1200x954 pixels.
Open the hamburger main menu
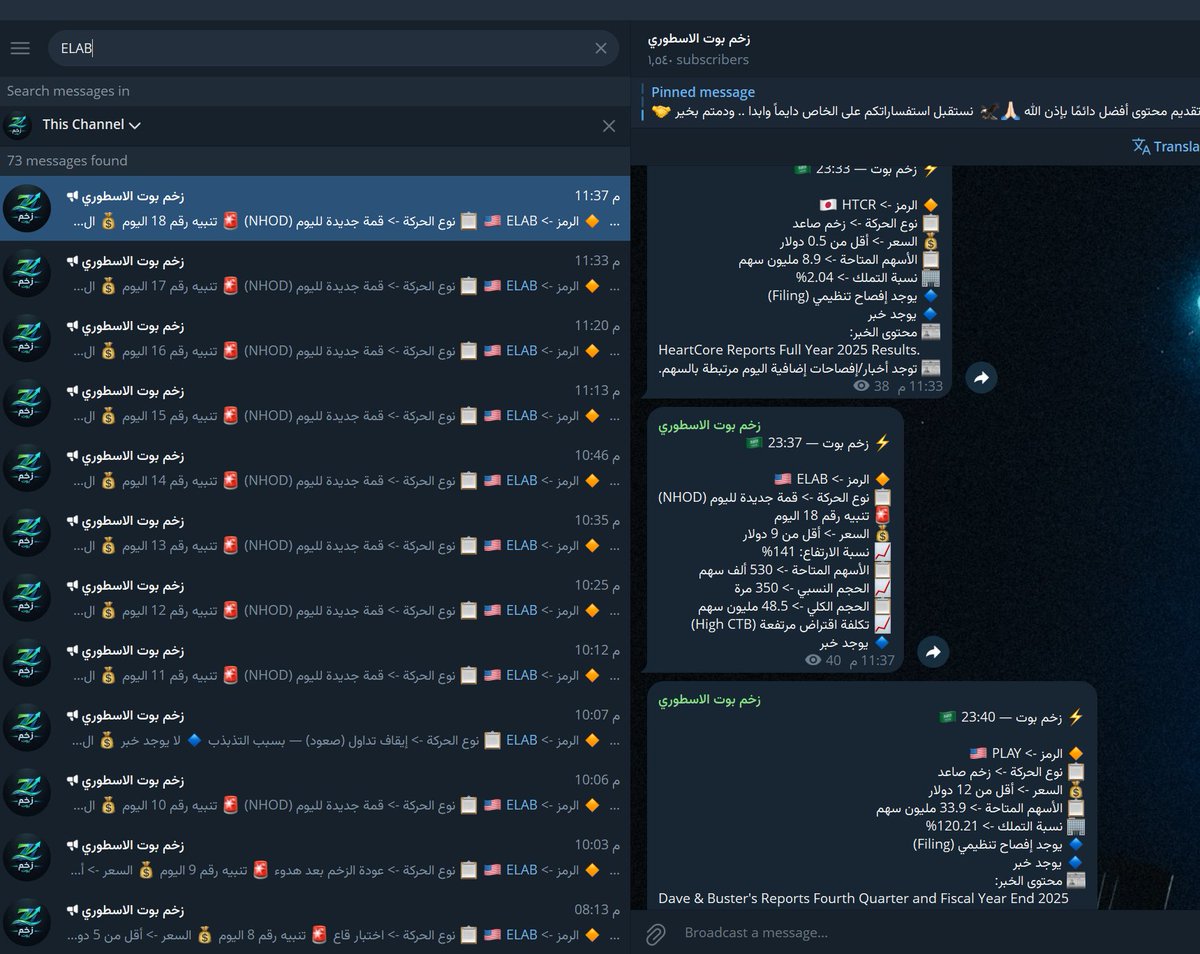(x=20, y=48)
